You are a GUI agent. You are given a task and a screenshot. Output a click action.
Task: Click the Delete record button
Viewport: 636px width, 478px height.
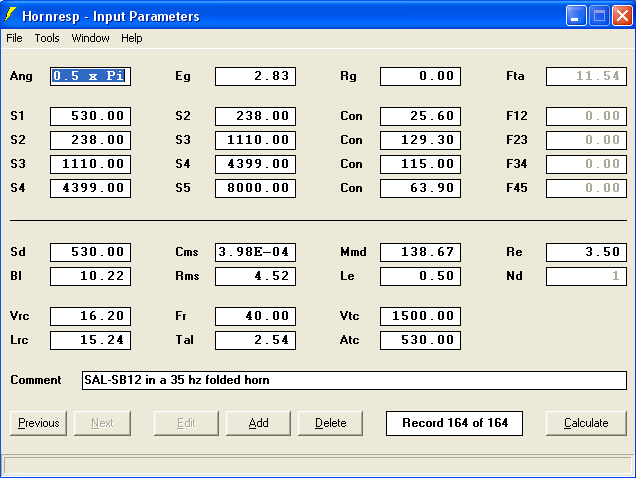coord(331,423)
